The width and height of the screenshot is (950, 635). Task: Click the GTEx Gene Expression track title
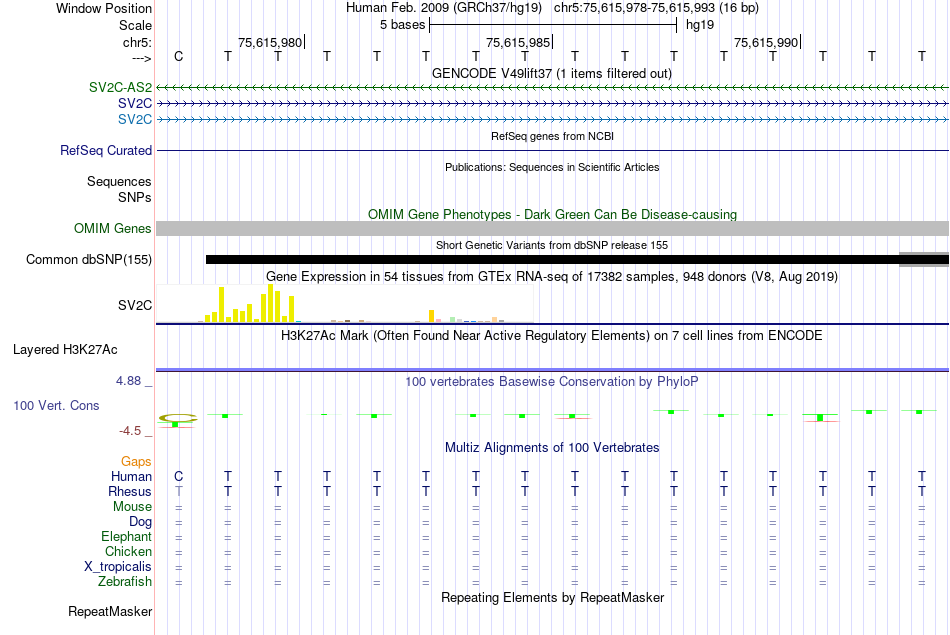click(552, 277)
